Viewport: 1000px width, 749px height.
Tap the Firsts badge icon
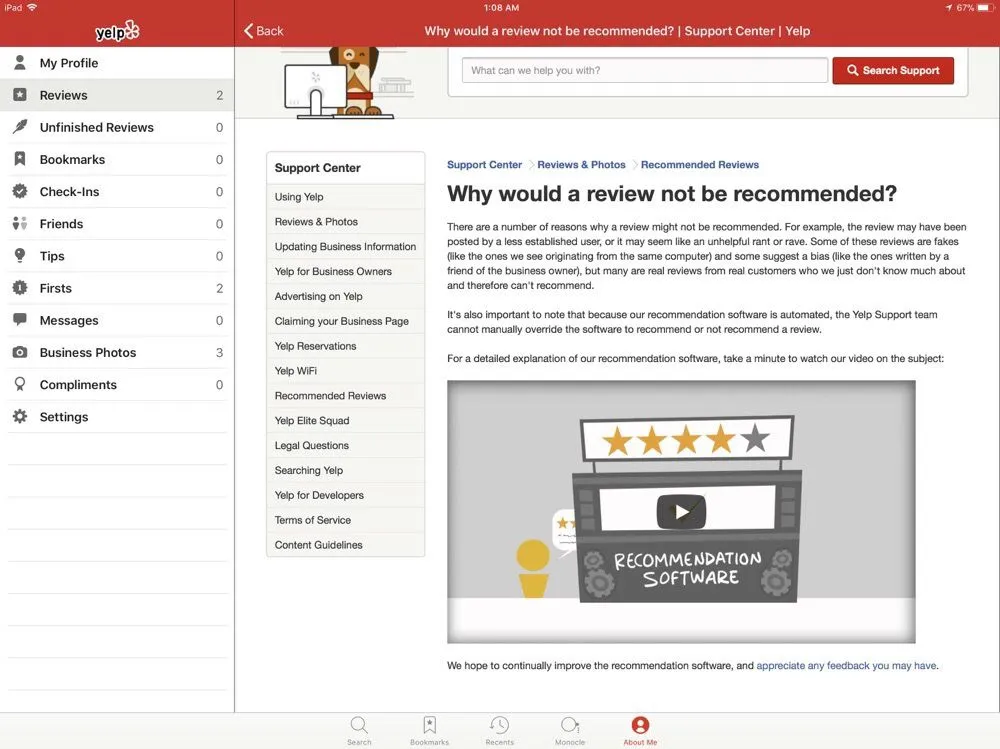[x=20, y=288]
